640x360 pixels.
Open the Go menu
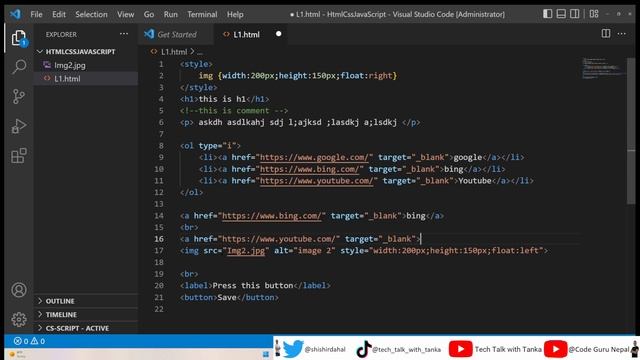coord(149,14)
